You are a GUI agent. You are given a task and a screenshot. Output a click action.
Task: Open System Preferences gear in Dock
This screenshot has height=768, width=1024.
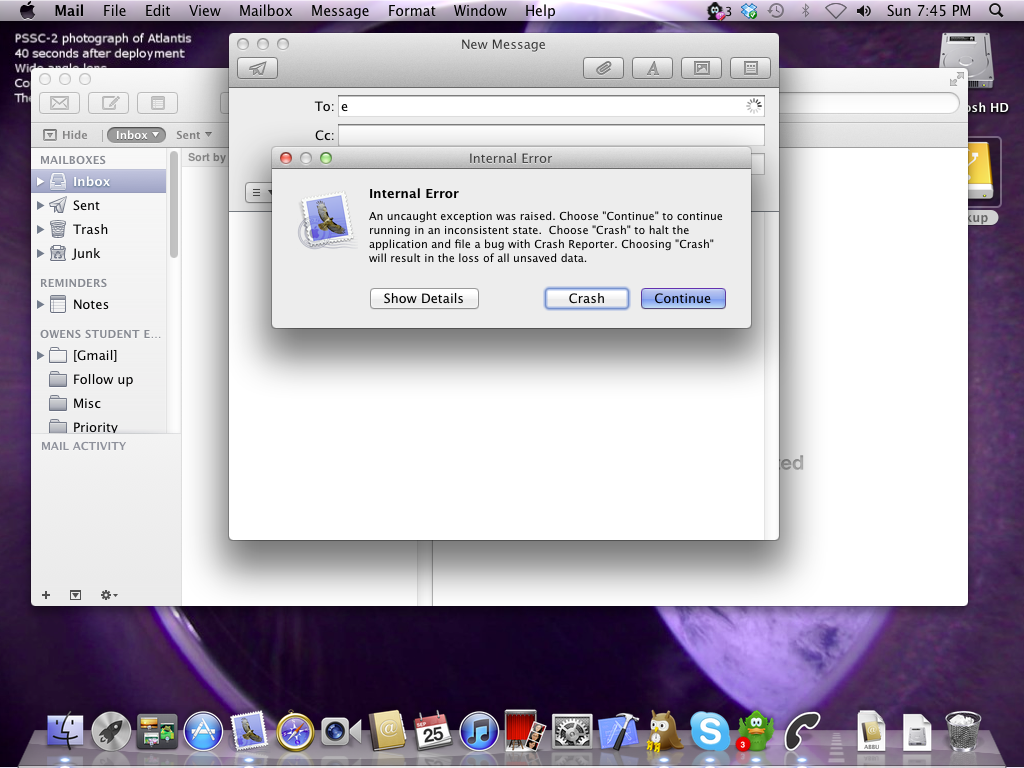pos(571,732)
